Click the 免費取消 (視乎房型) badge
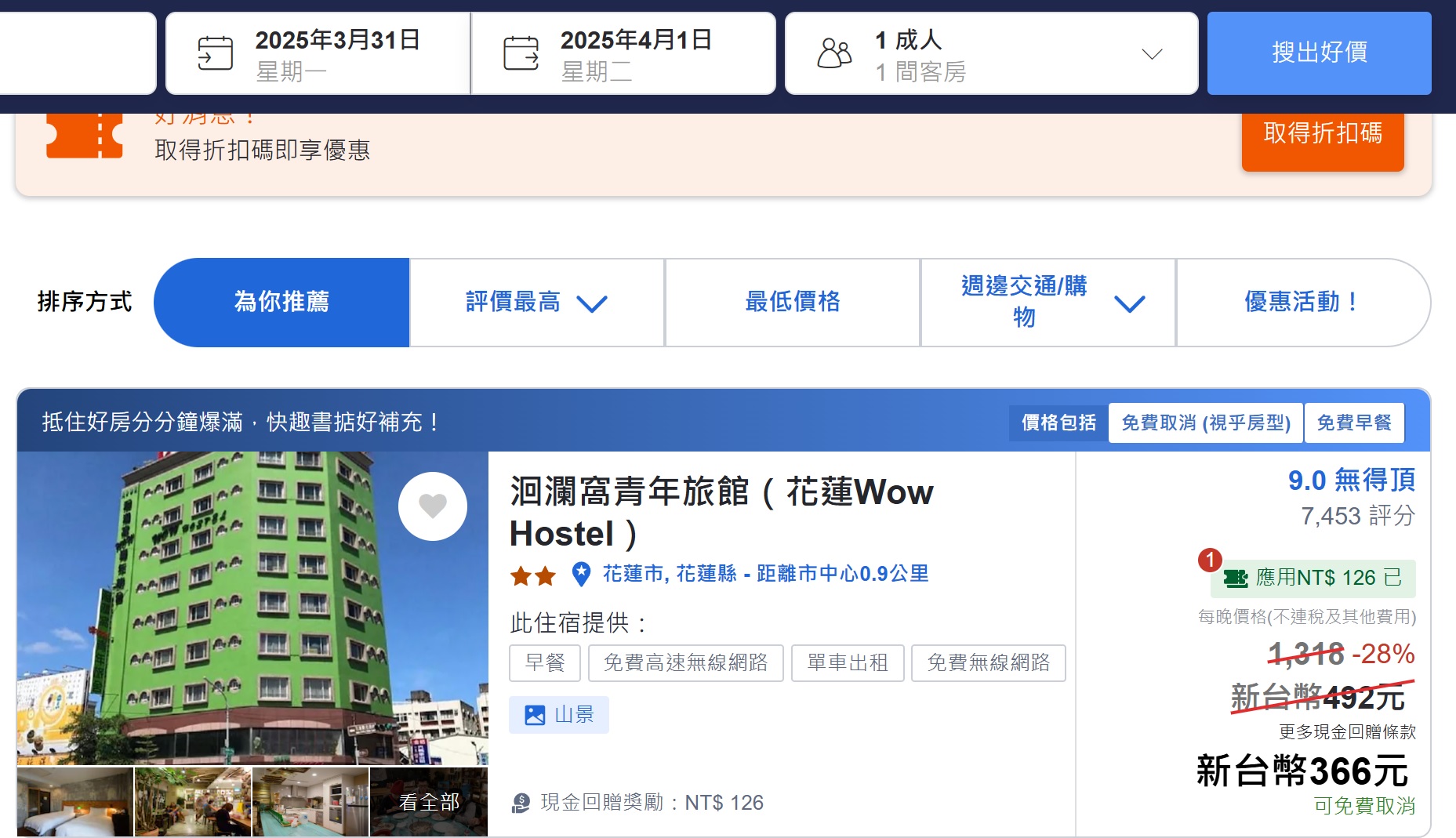Image resolution: width=1456 pixels, height=838 pixels. pyautogui.click(x=1206, y=423)
